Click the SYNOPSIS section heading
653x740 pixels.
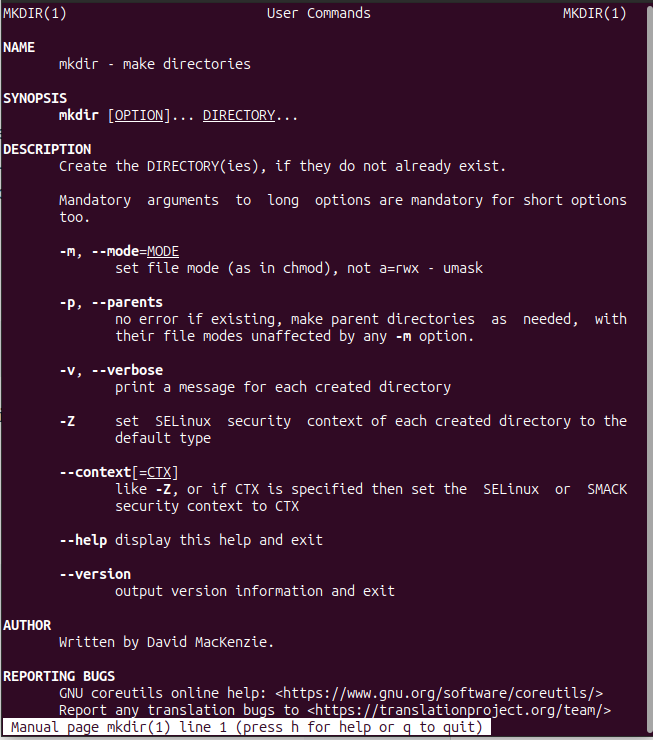[x=35, y=99]
